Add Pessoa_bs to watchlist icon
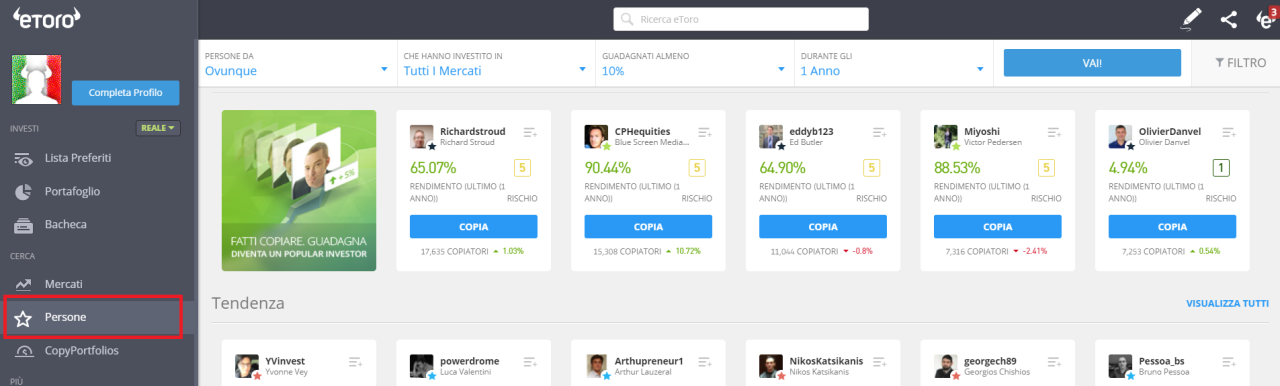The height and width of the screenshot is (386, 1280). click(x=1228, y=362)
